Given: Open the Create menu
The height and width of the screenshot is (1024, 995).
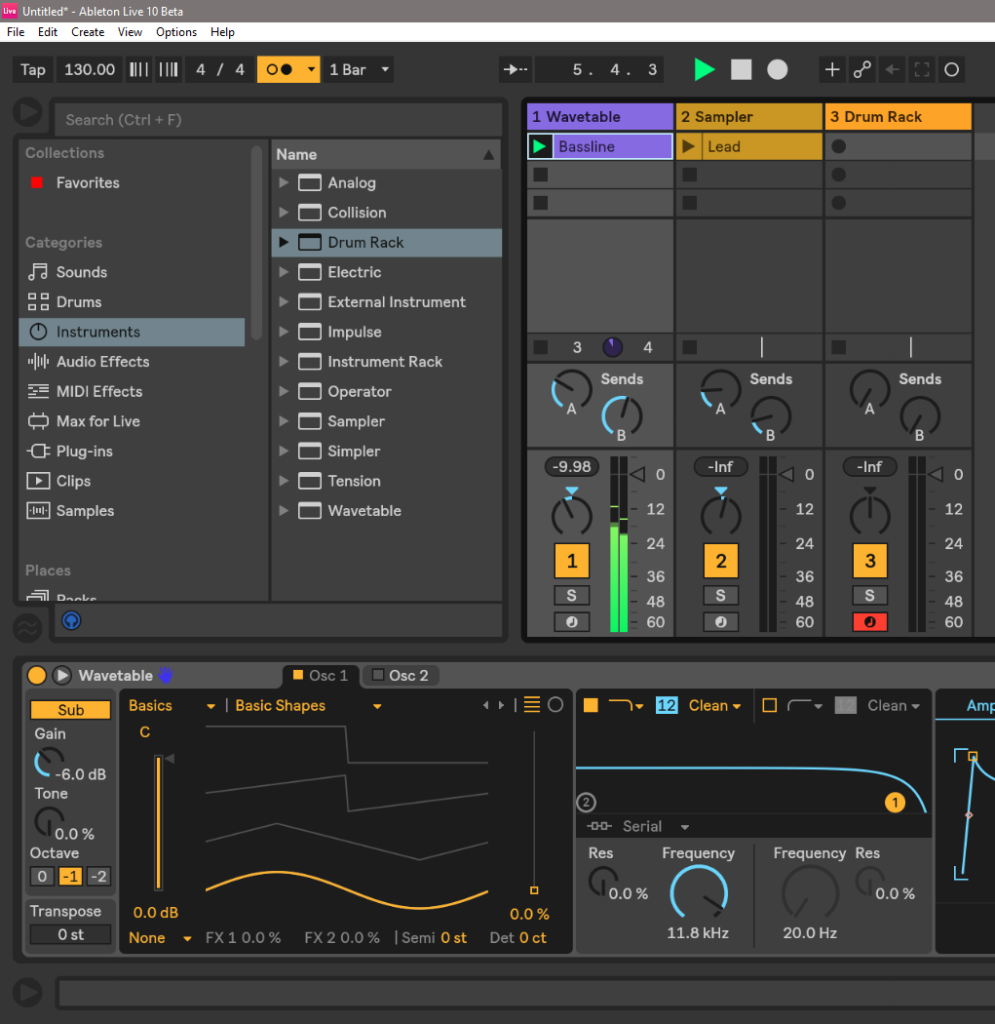Looking at the screenshot, I should [x=87, y=32].
